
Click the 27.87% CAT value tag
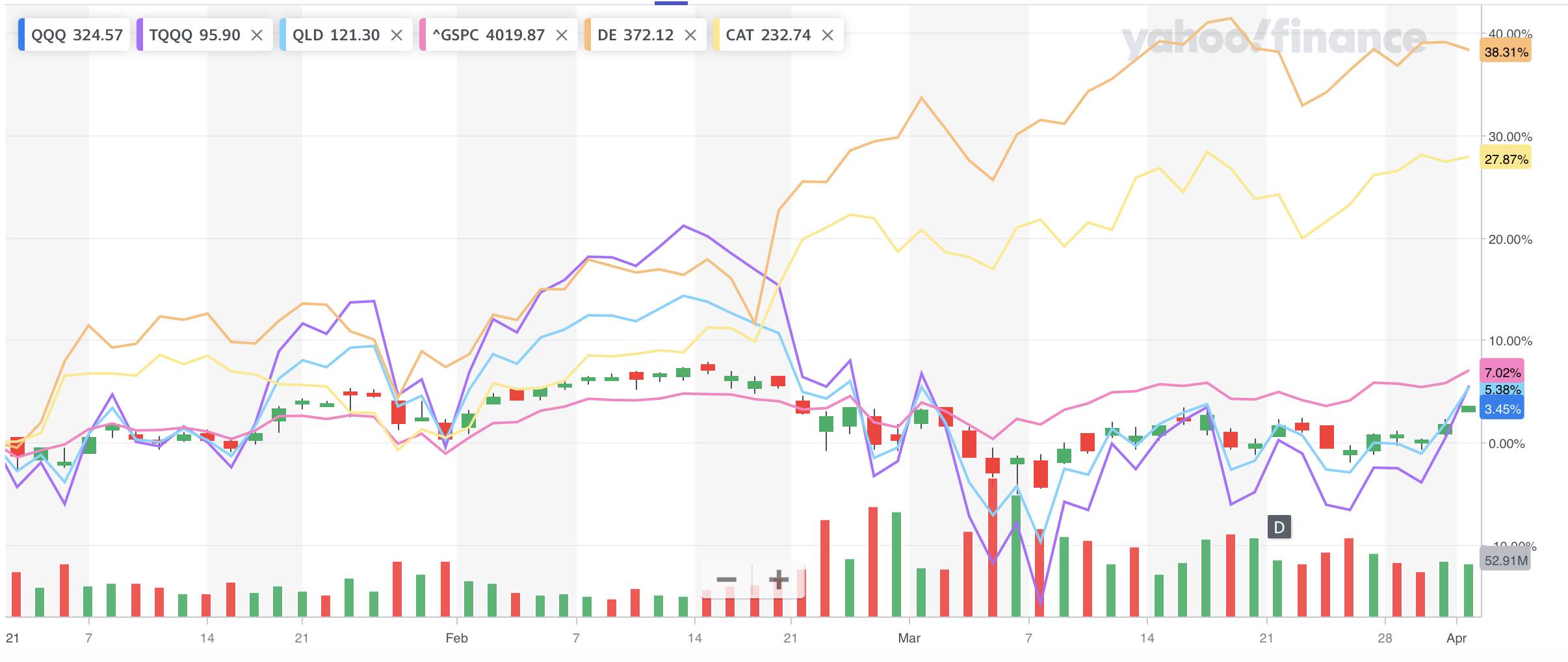pyautogui.click(x=1506, y=159)
